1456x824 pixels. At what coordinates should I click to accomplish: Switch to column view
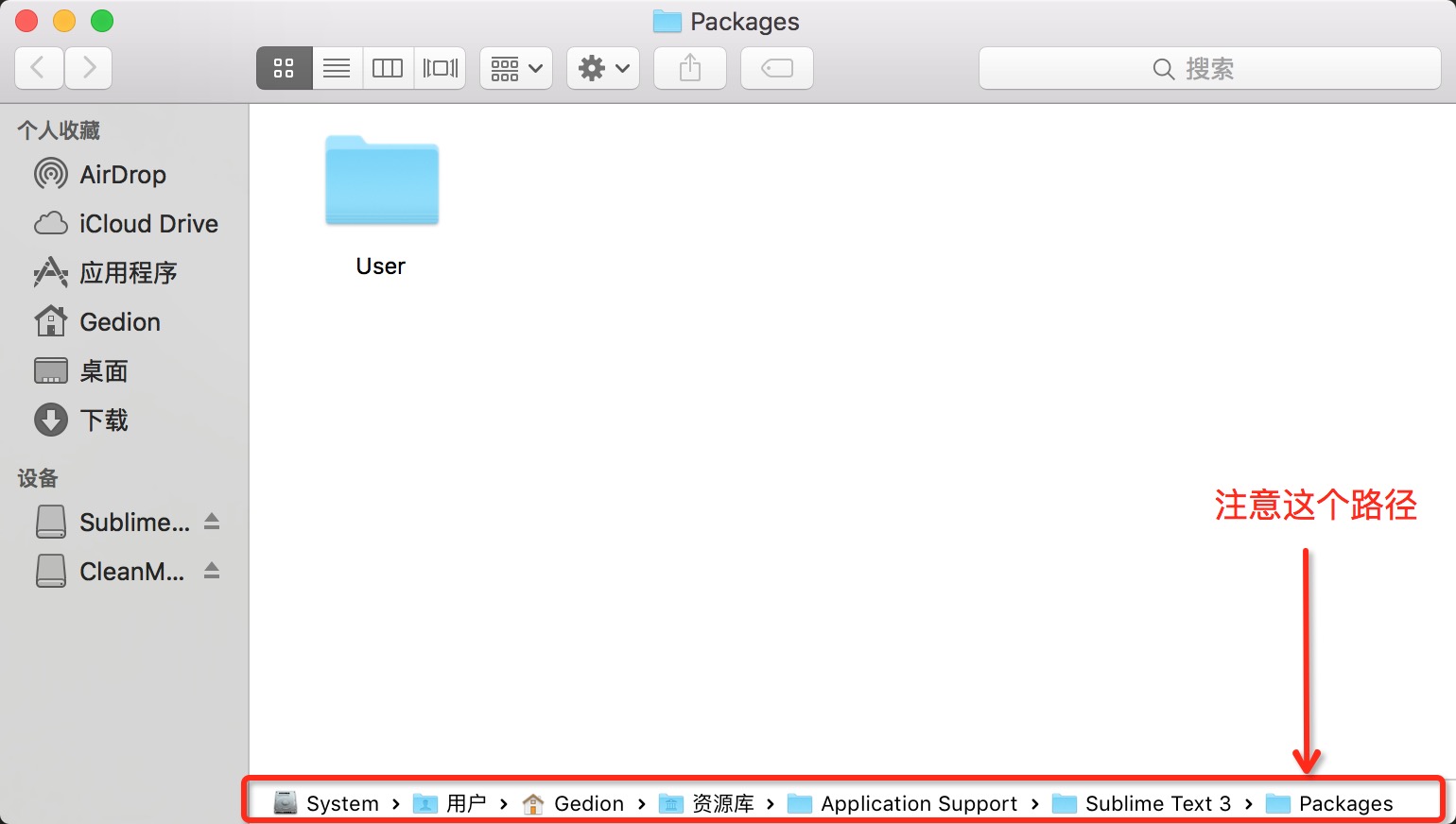388,68
